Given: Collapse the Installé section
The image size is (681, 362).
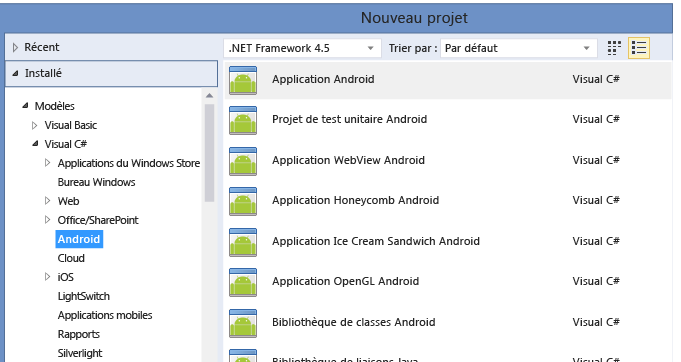Looking at the screenshot, I should tap(15, 73).
